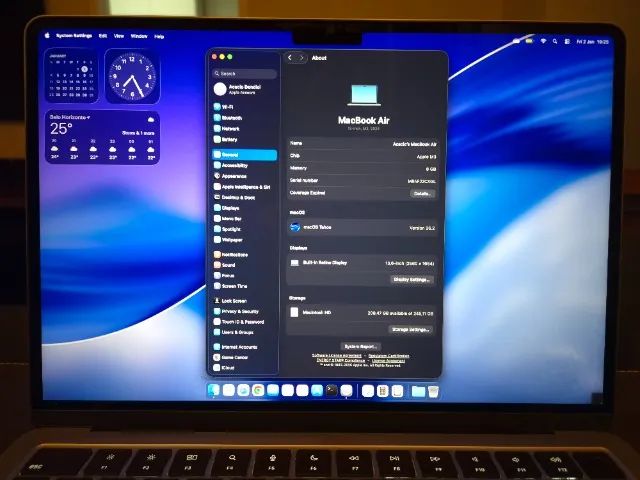
Task: Open the ENERGY STAR Compliance link
Action: click(x=340, y=360)
